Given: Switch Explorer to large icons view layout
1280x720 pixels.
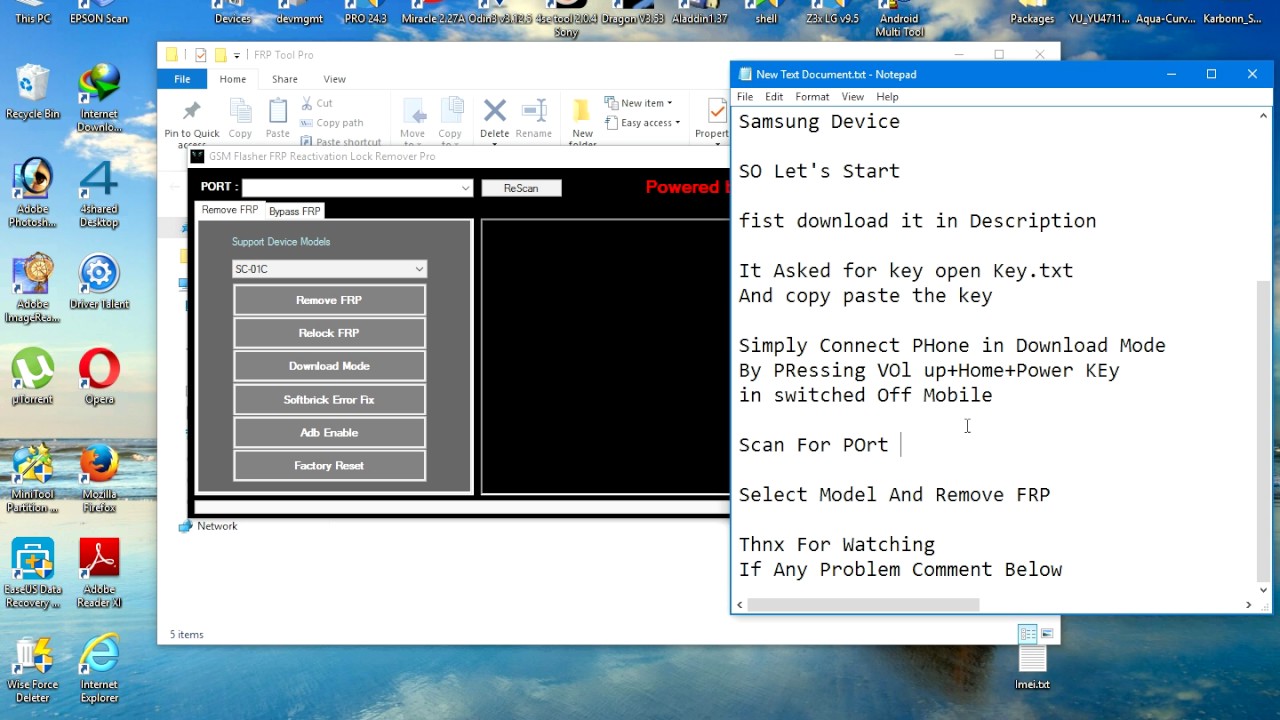Looking at the screenshot, I should 1047,634.
